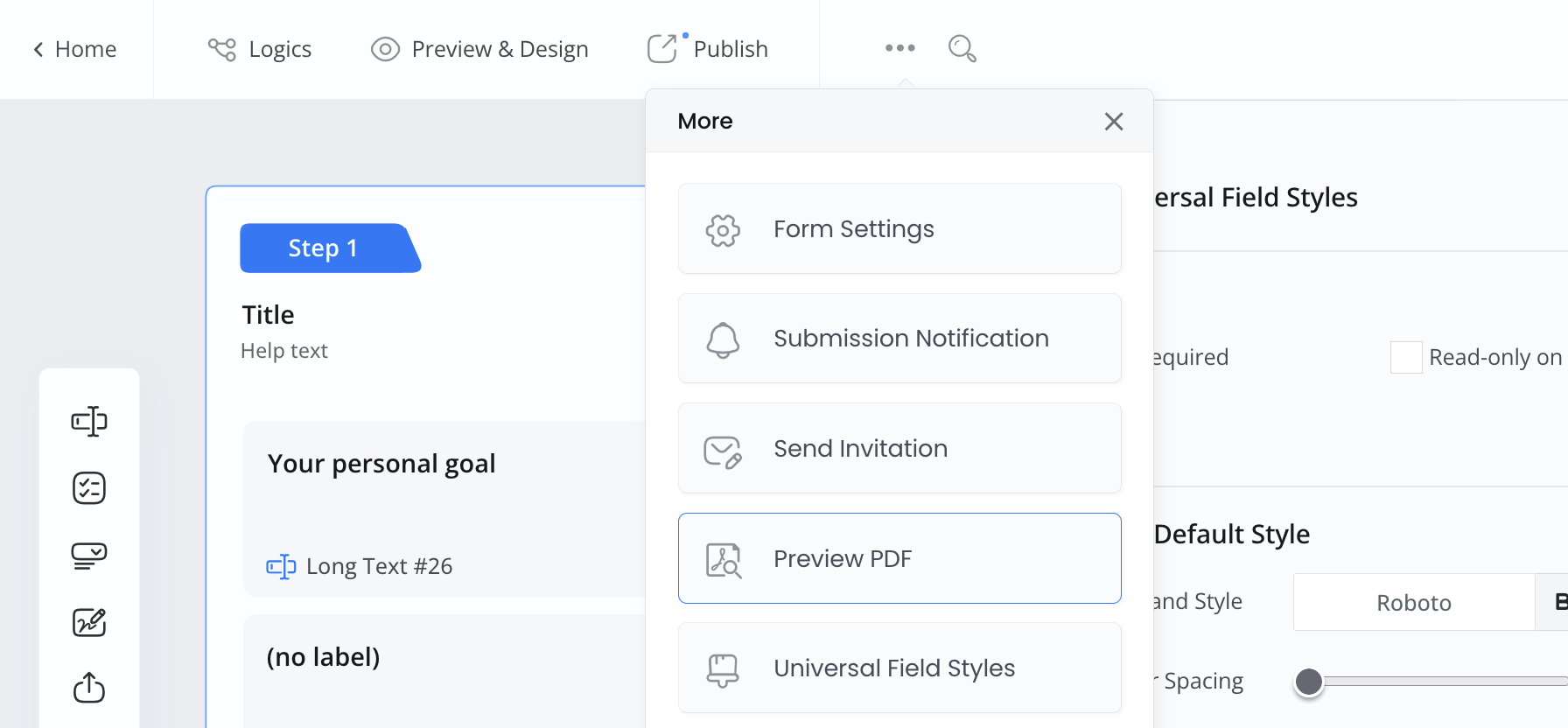This screenshot has width=1568, height=728.
Task: Click the dropdown field icon in sidebar
Action: tap(89, 556)
